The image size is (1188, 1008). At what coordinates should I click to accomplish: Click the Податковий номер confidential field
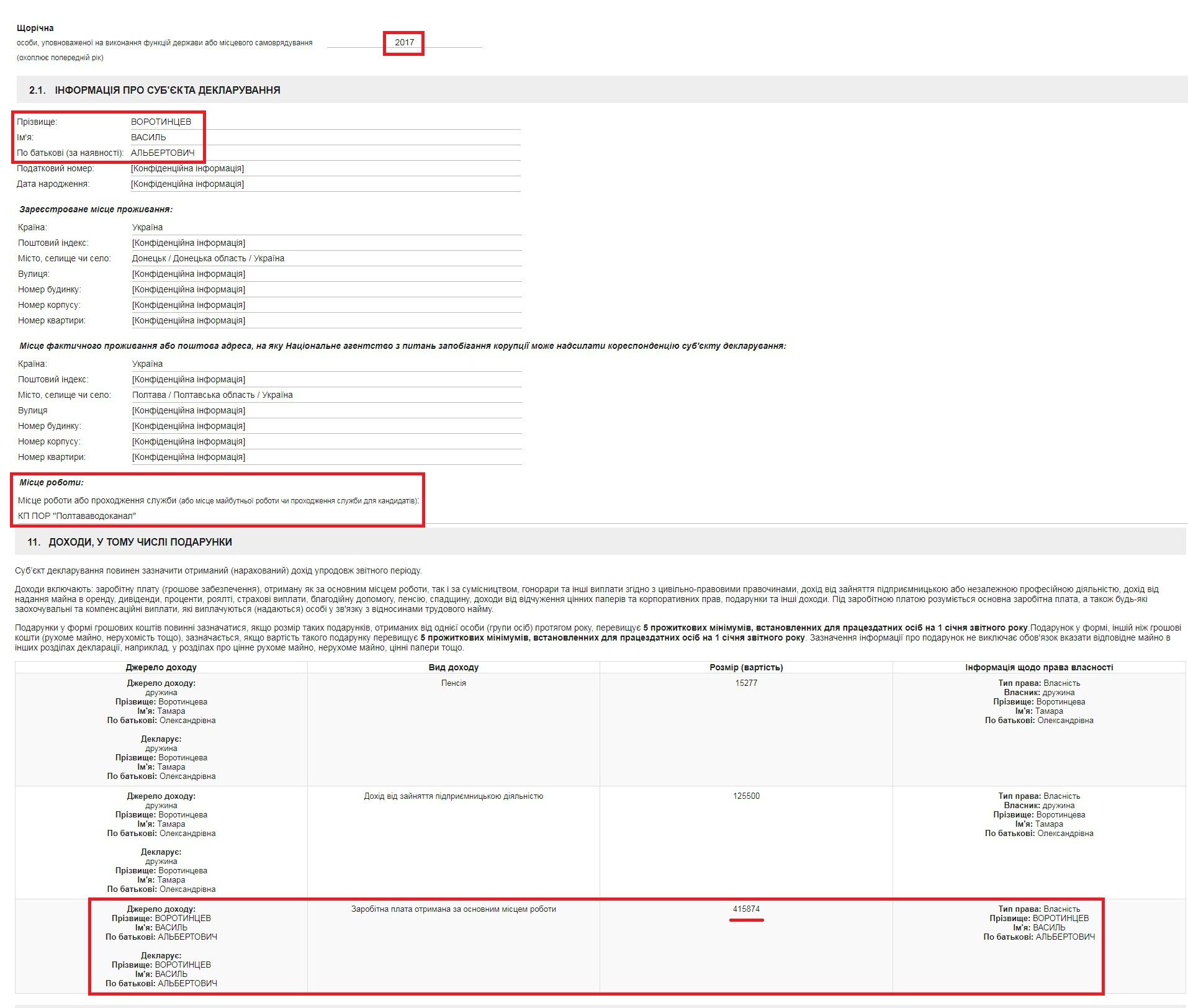pyautogui.click(x=187, y=168)
